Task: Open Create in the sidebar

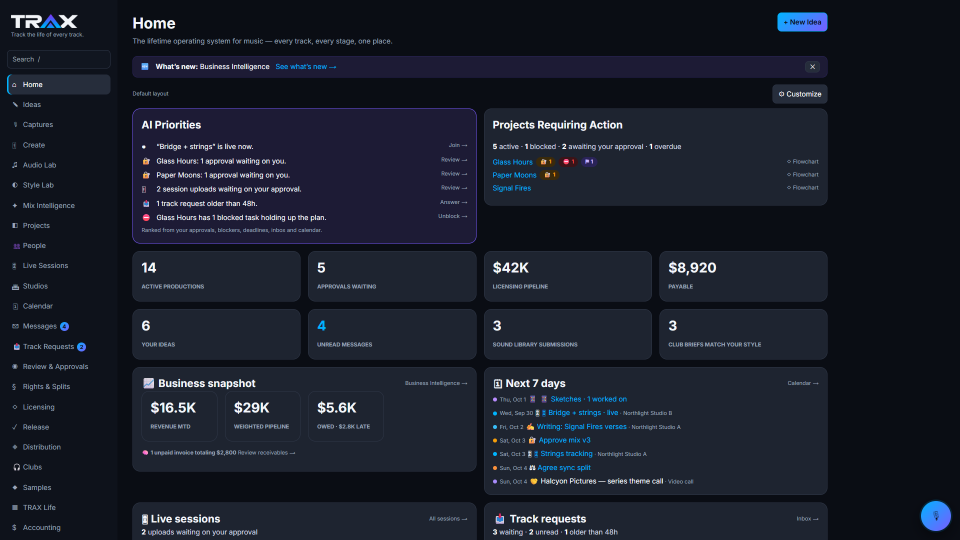Action: pyautogui.click(x=59, y=145)
